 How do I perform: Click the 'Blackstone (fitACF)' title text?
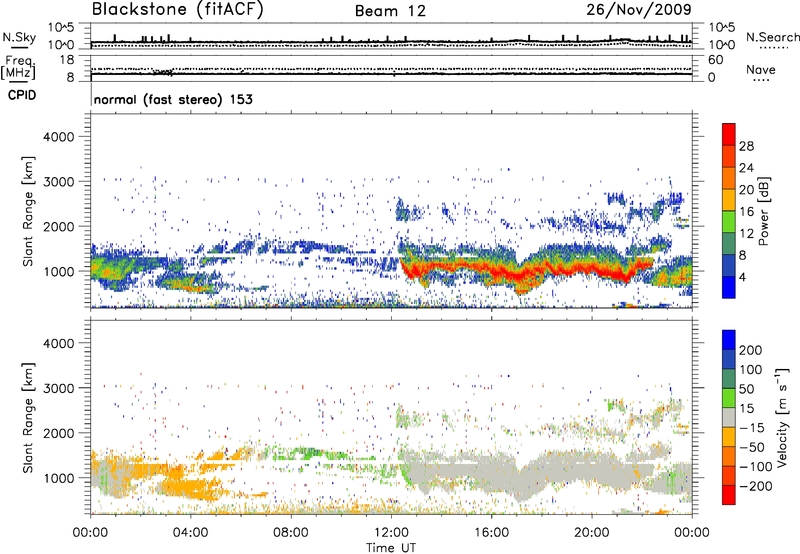[x=178, y=10]
